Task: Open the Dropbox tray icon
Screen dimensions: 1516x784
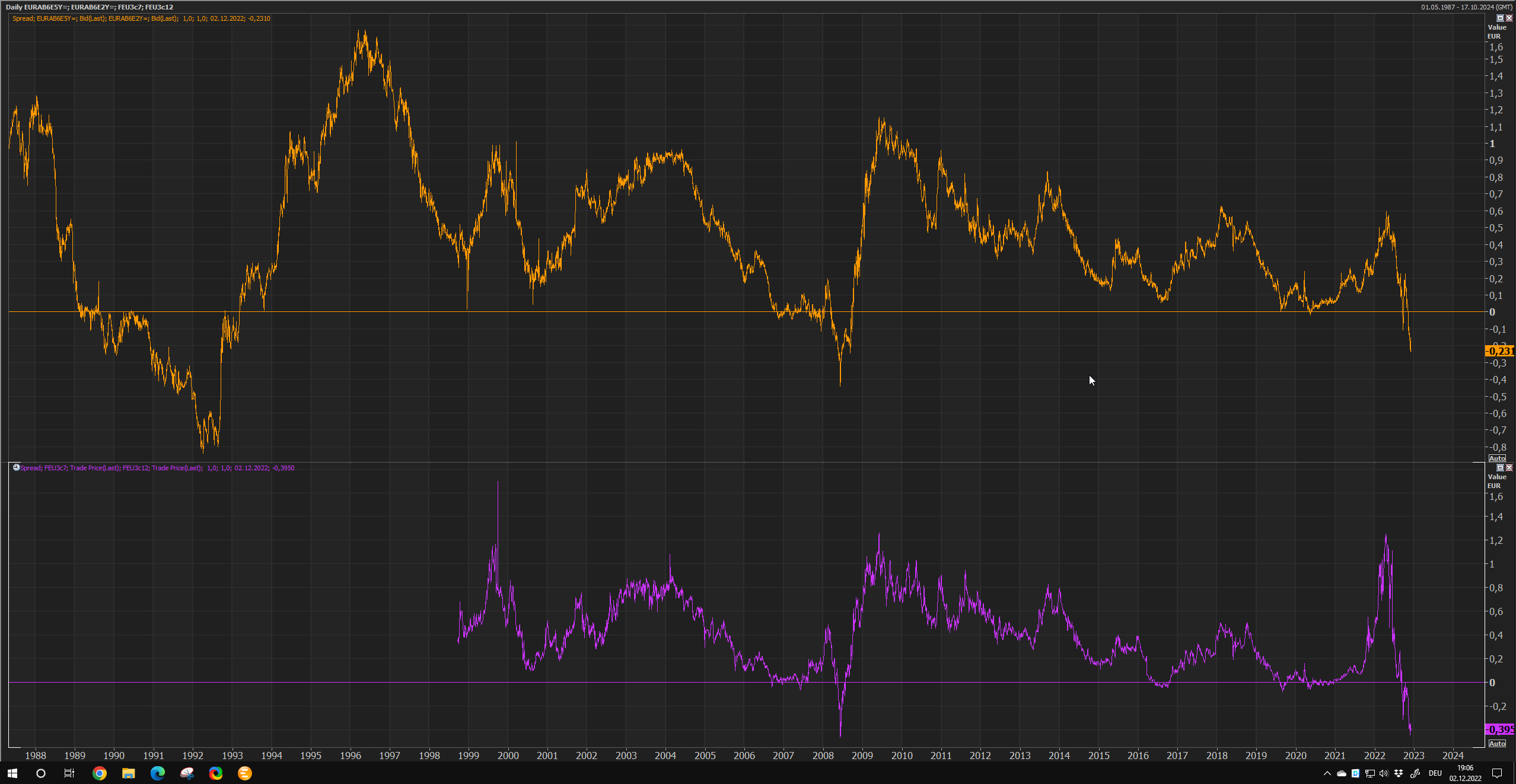Action: tap(1399, 773)
